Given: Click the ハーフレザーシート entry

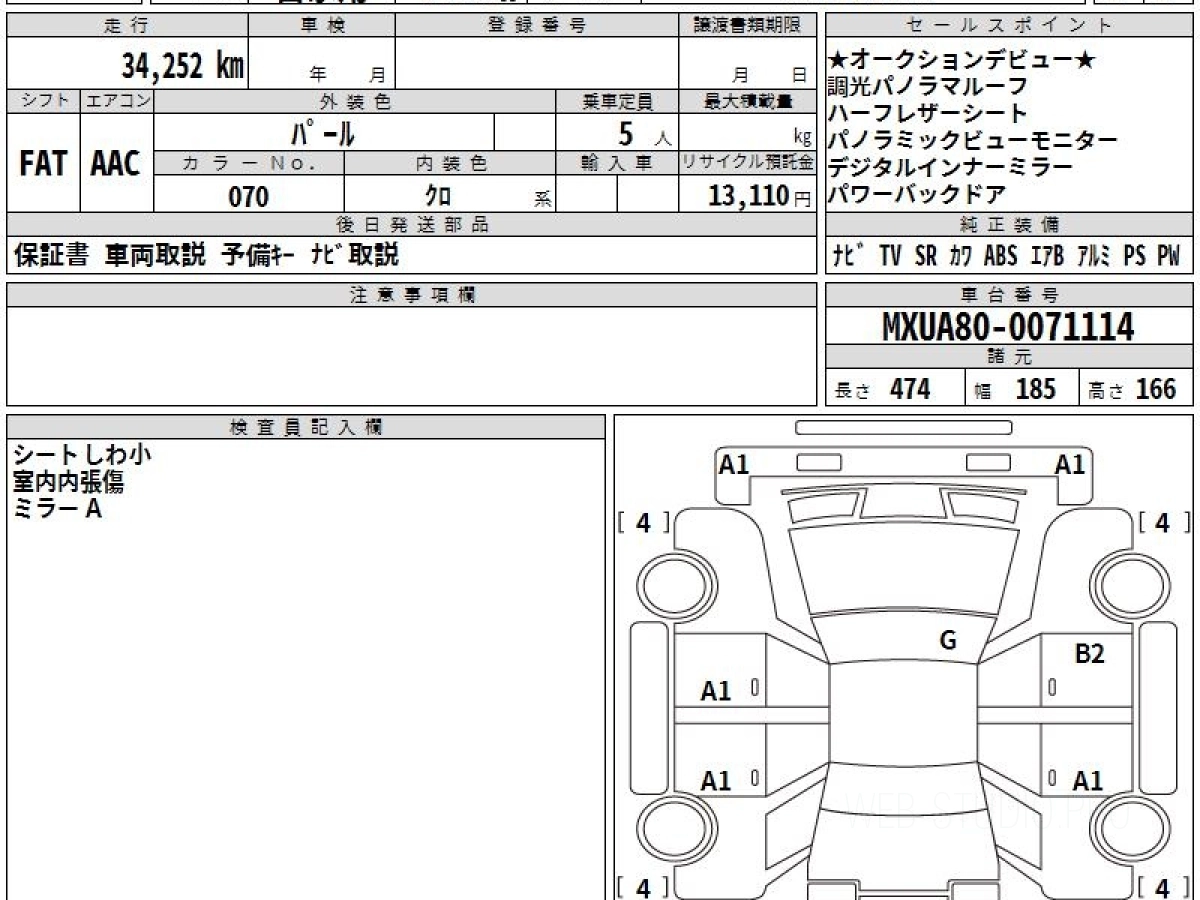Looking at the screenshot, I should pyautogui.click(x=927, y=113).
